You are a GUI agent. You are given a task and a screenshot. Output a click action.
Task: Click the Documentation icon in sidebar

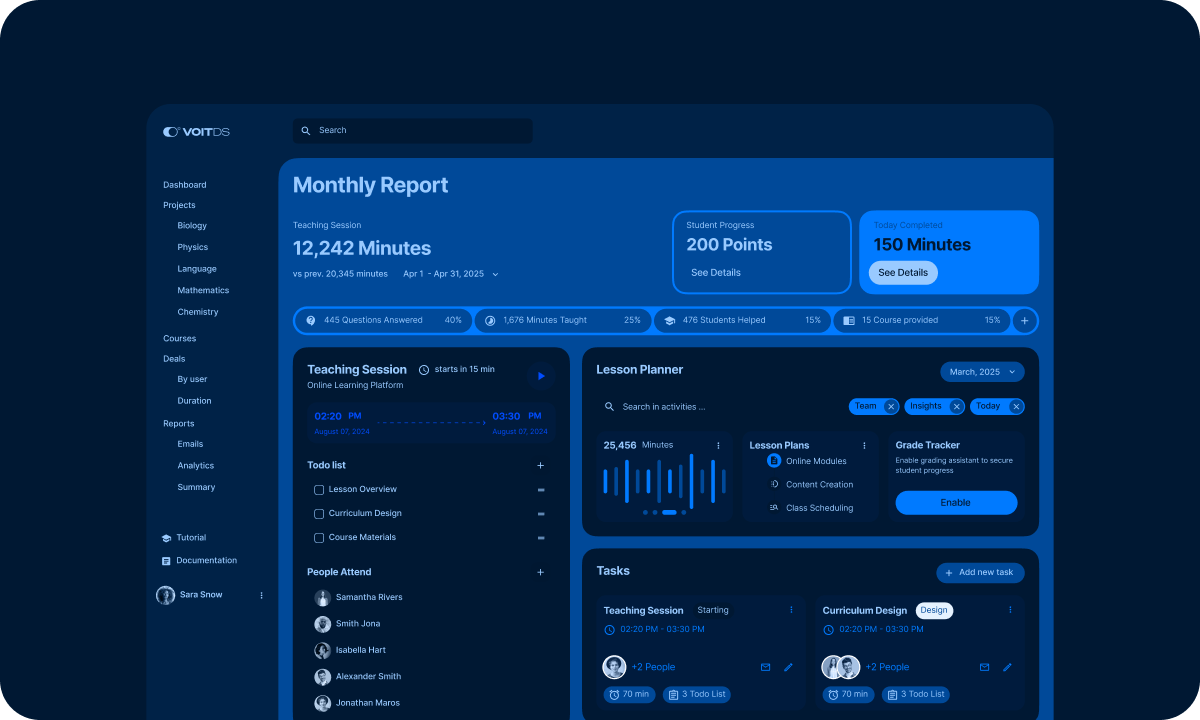(x=167, y=561)
